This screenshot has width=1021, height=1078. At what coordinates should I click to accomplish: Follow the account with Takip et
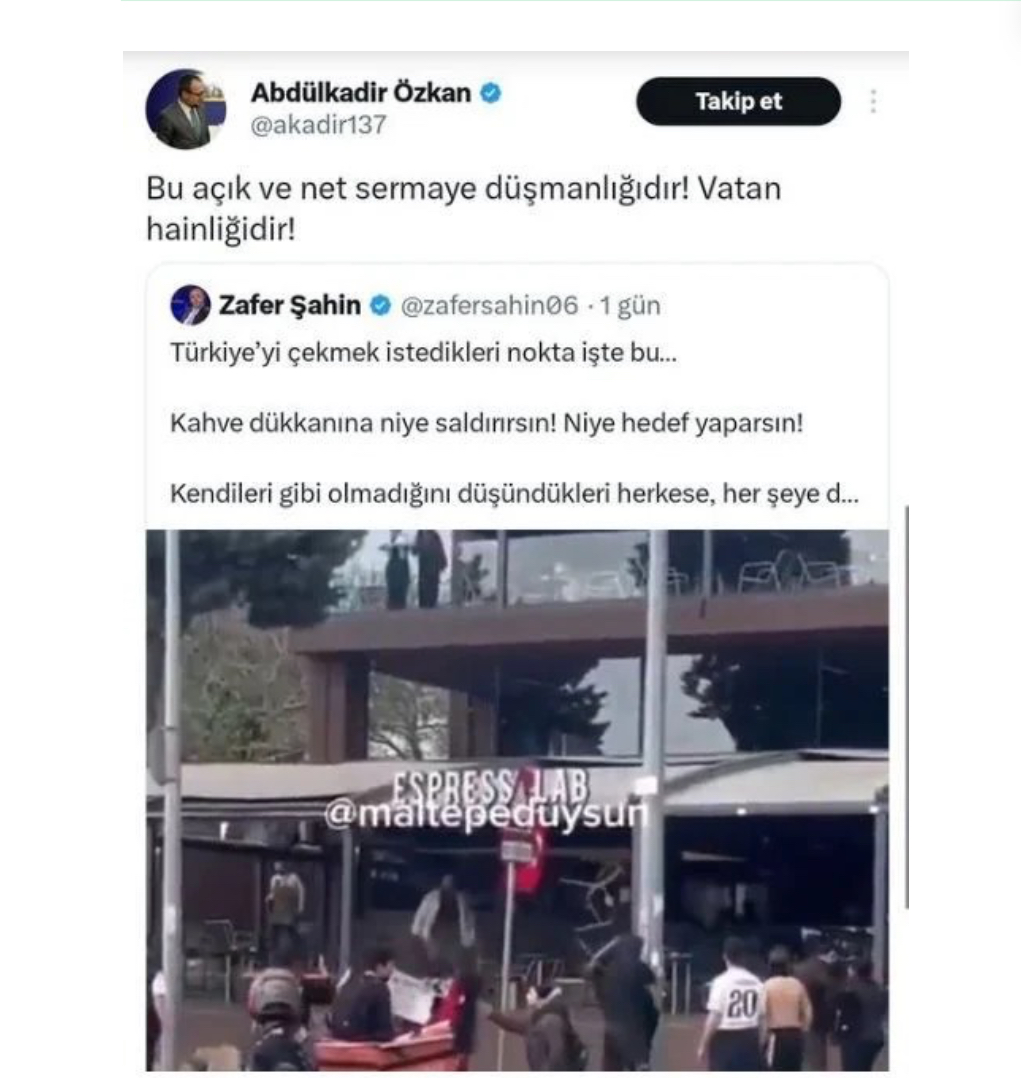coord(738,101)
